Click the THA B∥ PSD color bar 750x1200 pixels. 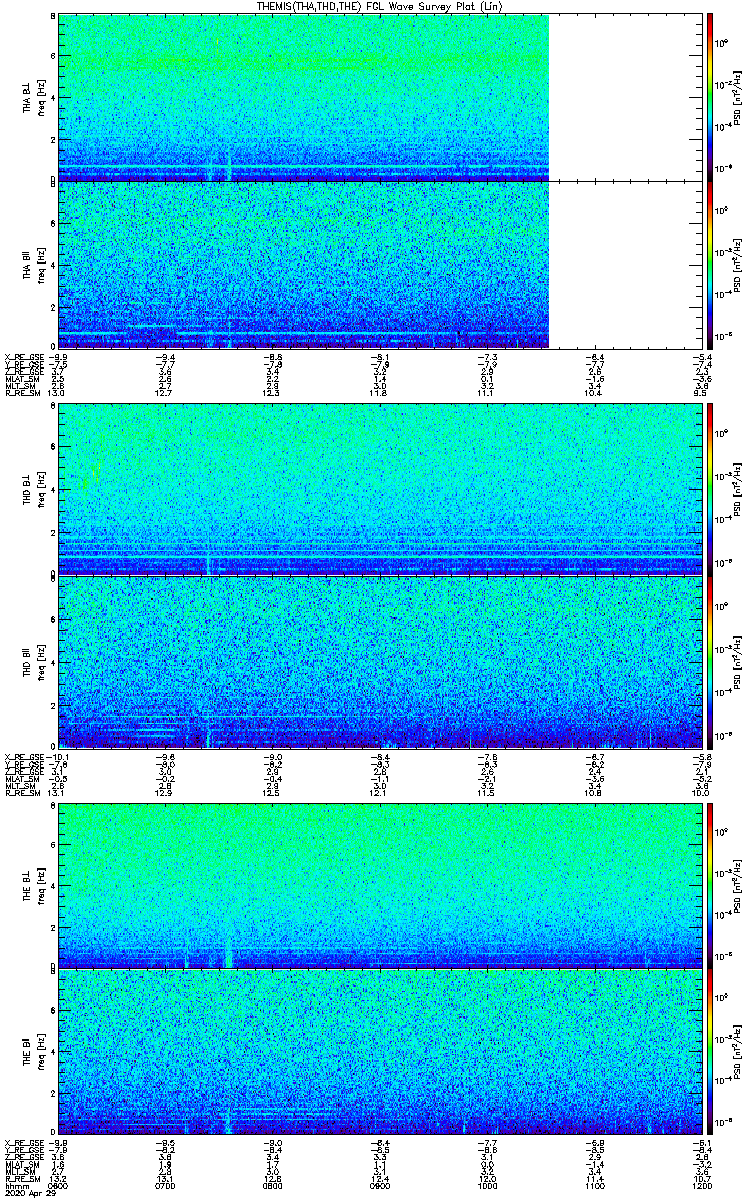coord(710,264)
